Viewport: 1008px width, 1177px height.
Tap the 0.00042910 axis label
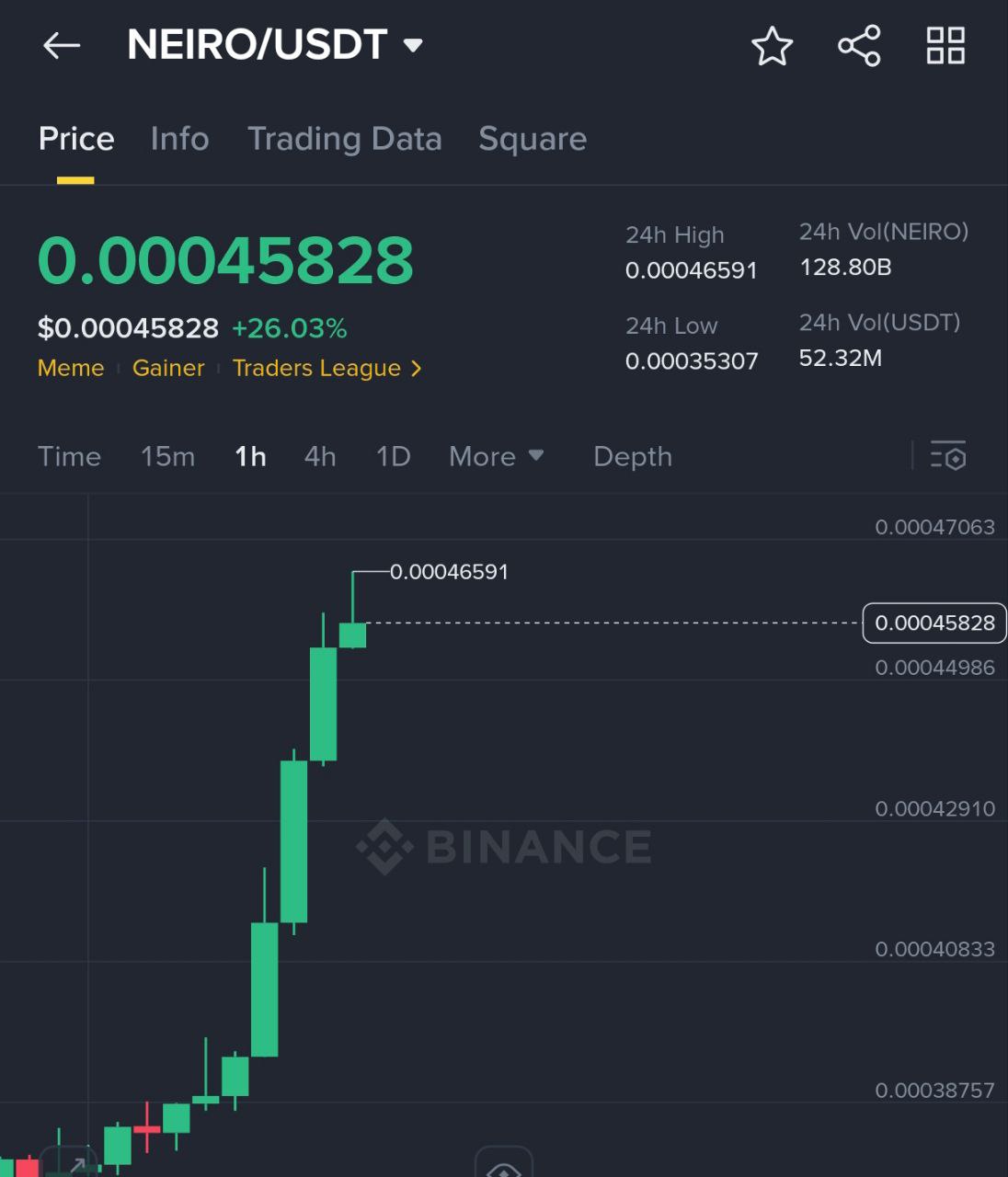[x=934, y=808]
